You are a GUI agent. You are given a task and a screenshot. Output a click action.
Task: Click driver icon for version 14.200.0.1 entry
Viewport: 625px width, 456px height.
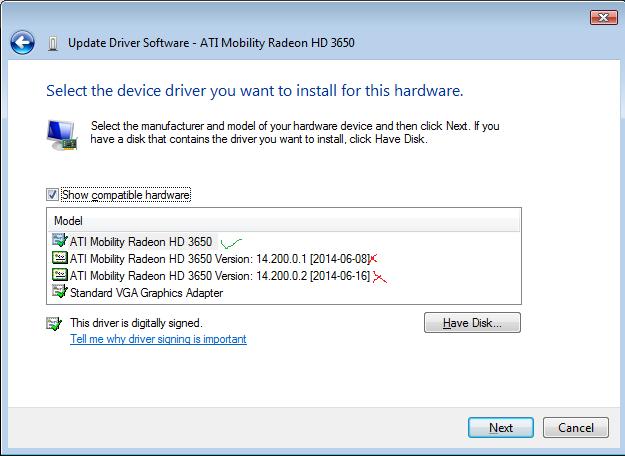tap(60, 258)
